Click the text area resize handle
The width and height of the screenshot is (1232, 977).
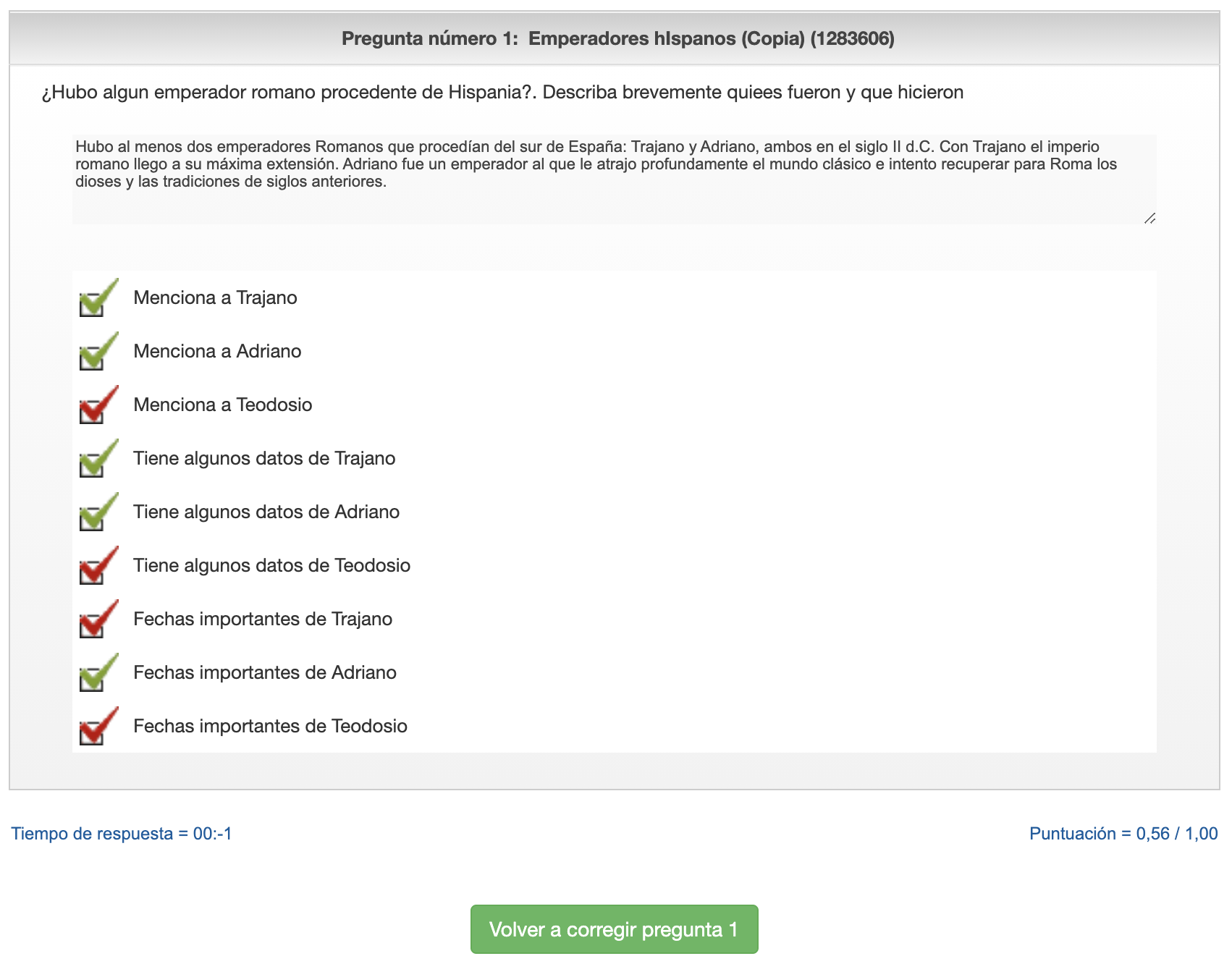coord(1149,218)
